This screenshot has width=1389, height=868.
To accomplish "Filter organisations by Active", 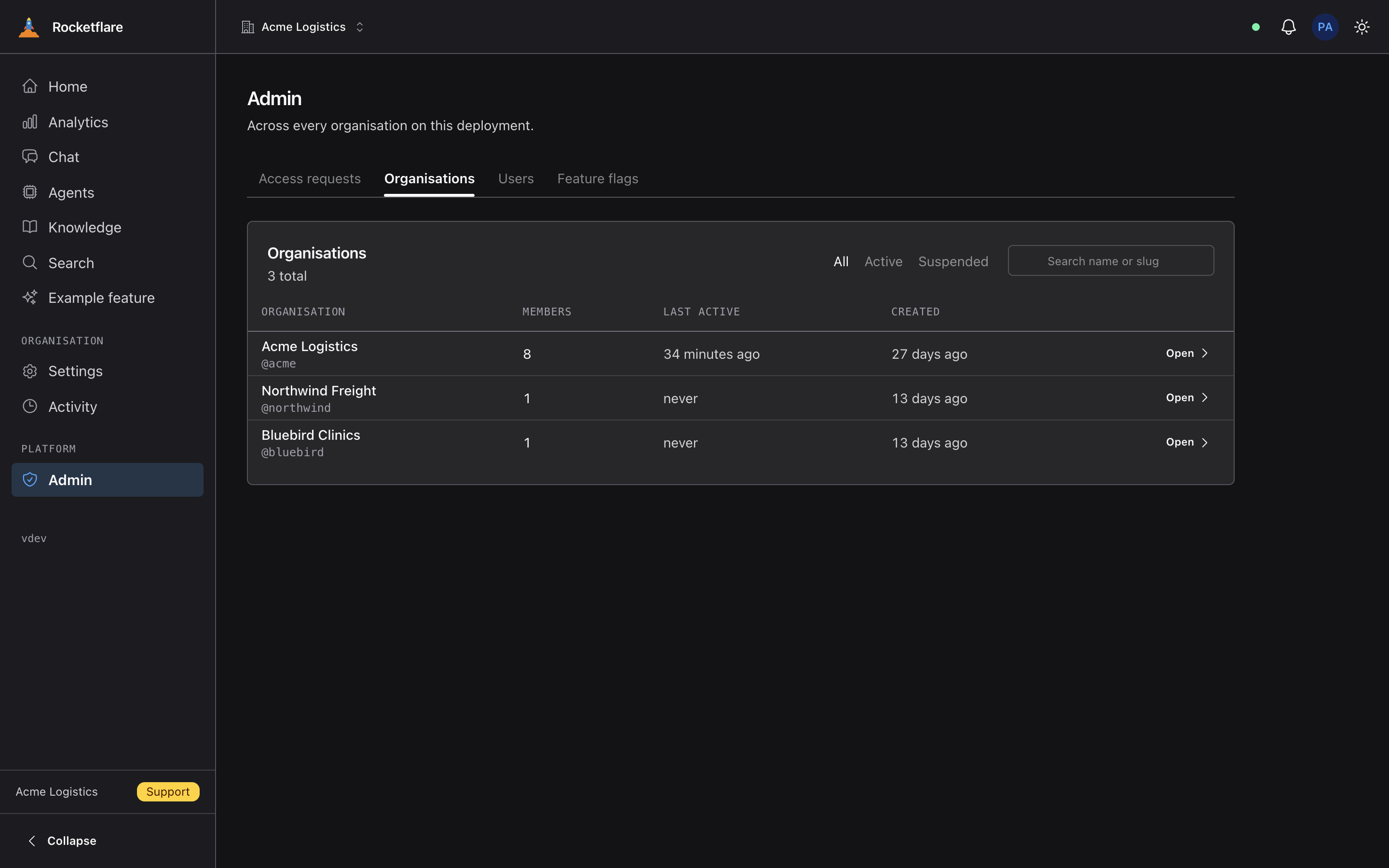I will pos(884,262).
